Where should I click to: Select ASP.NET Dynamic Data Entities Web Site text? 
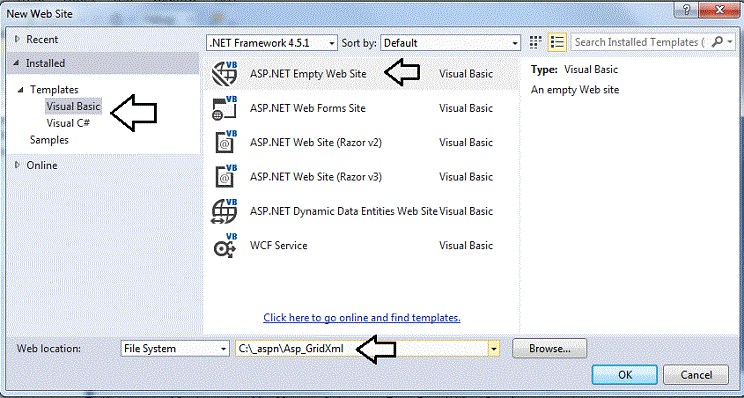coord(344,211)
